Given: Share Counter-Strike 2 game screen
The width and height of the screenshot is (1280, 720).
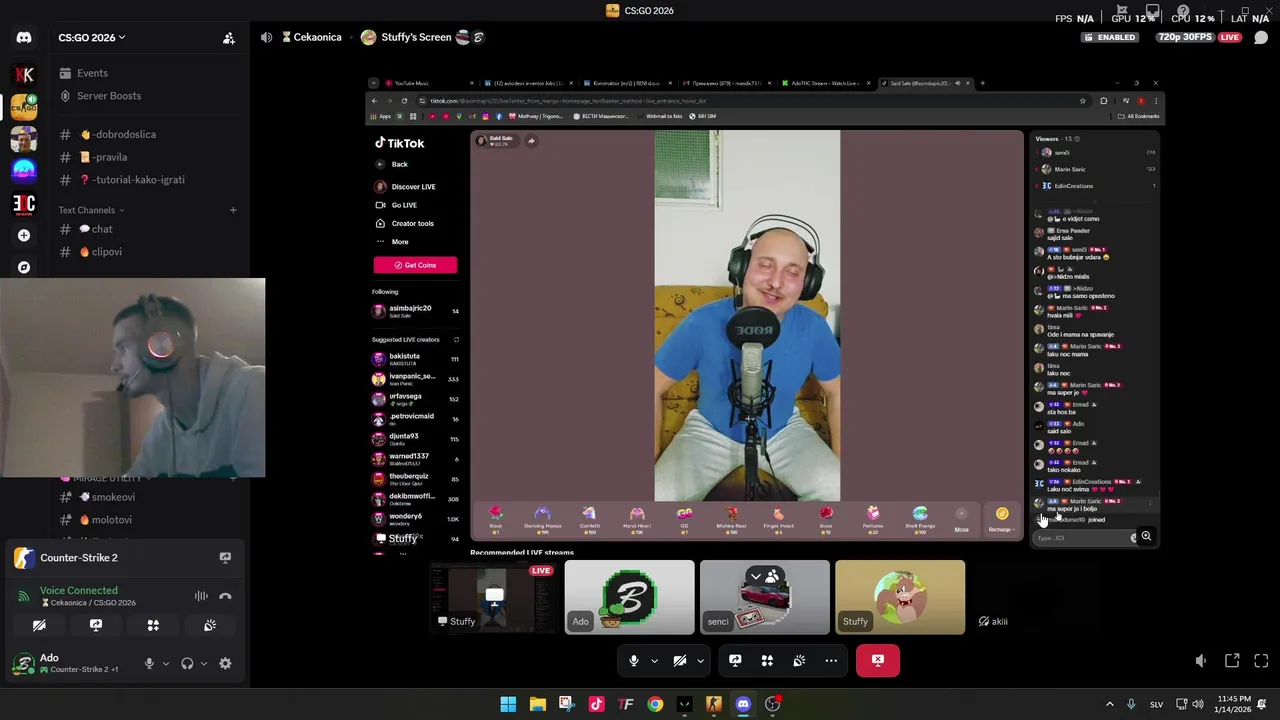Looking at the screenshot, I should tap(225, 558).
